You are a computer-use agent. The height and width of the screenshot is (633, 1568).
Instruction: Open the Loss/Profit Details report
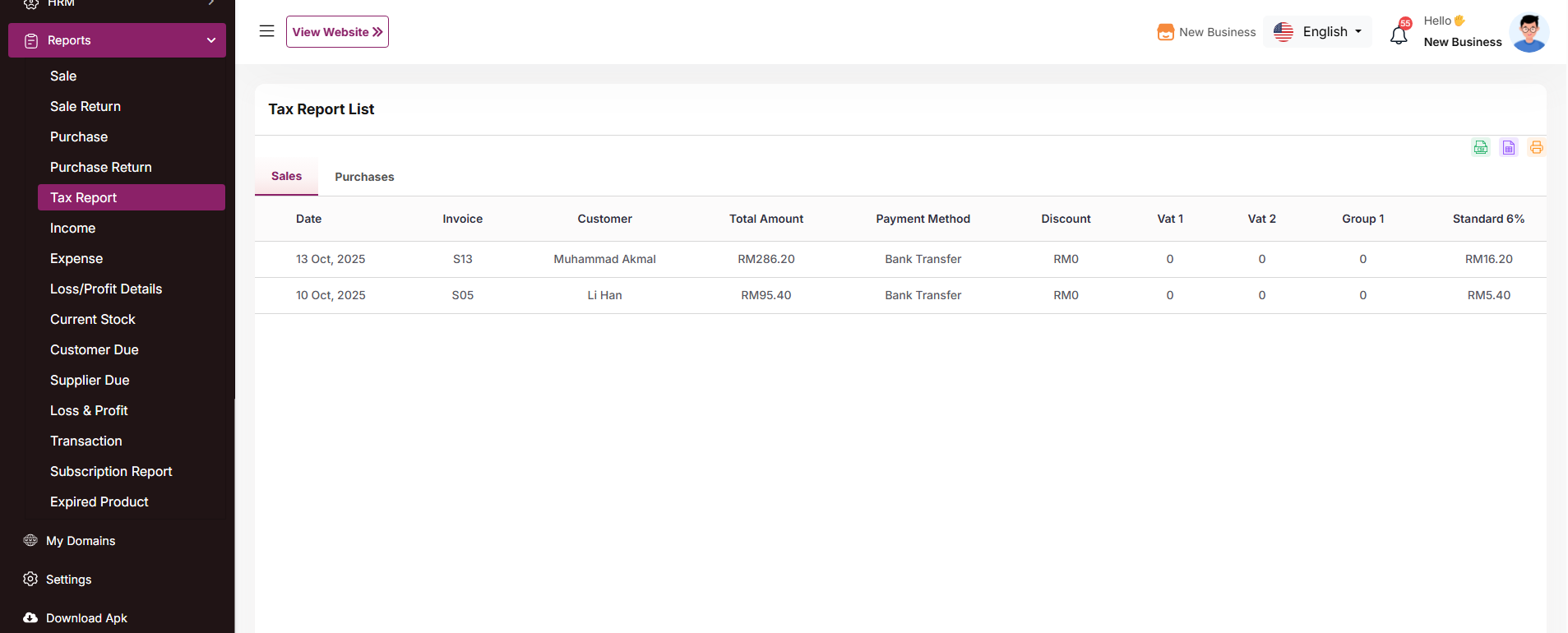106,289
